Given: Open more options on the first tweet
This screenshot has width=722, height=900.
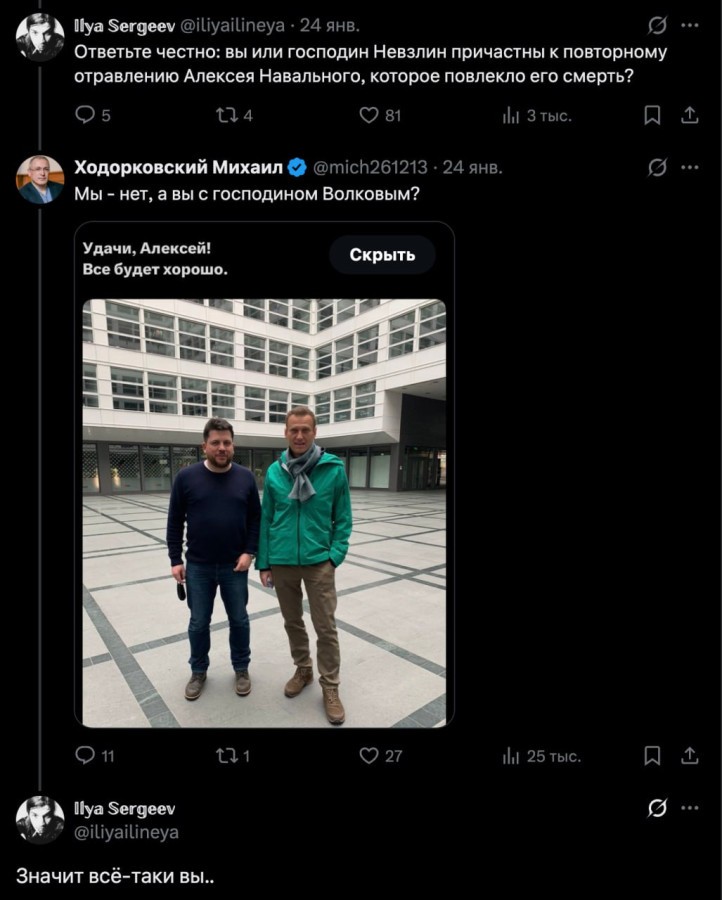Looking at the screenshot, I should point(689,25).
